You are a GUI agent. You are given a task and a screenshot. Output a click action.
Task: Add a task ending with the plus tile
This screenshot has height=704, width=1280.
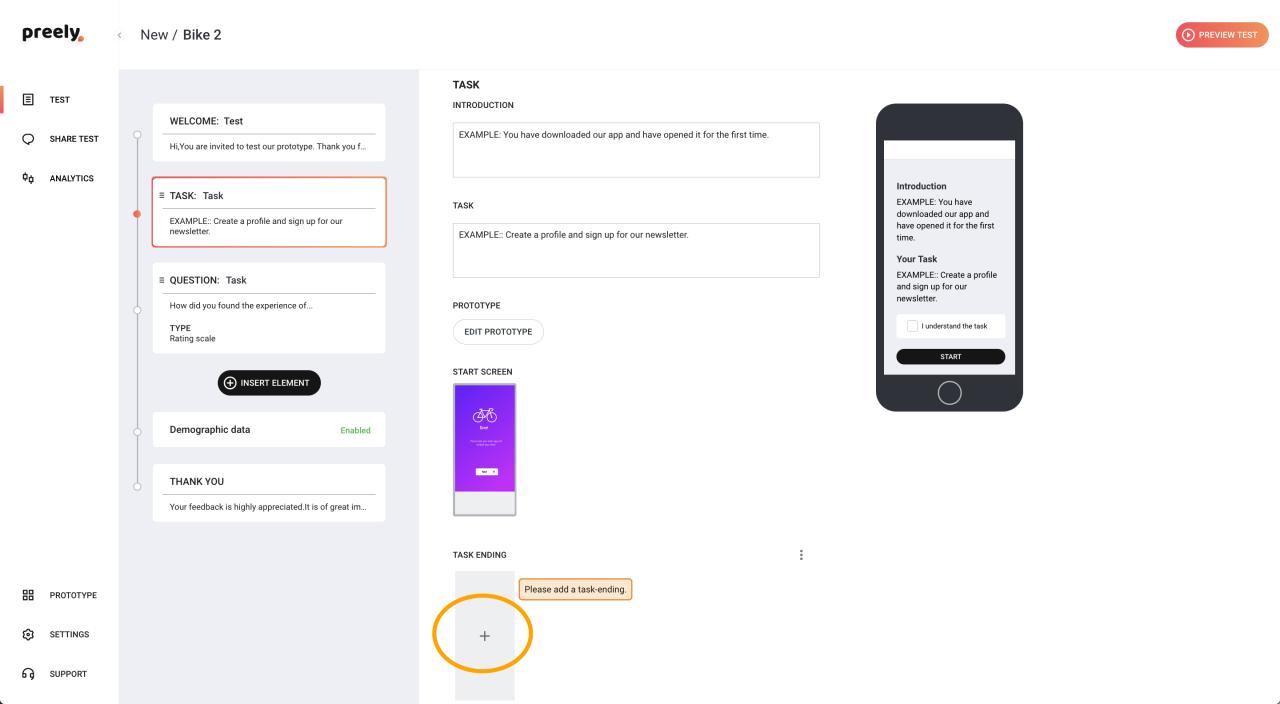point(485,636)
